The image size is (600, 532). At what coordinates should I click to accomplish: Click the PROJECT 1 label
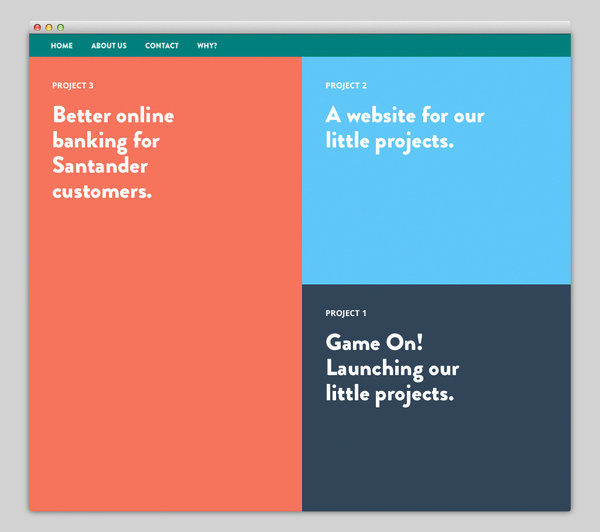pos(346,313)
